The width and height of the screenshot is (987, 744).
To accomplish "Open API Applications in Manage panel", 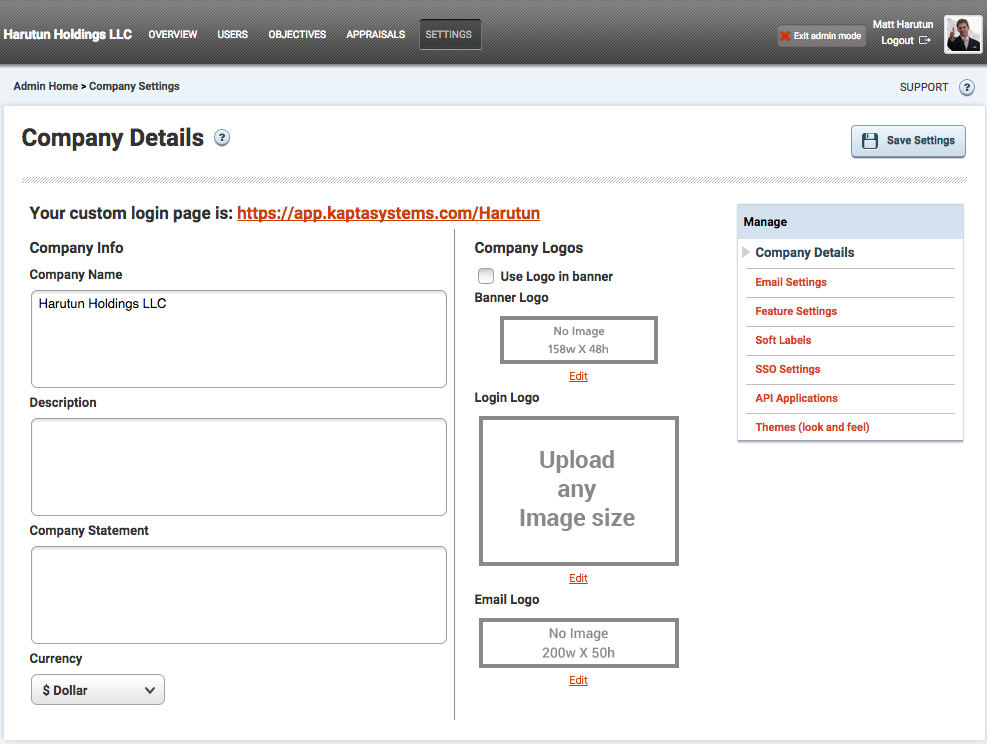I will click(x=796, y=398).
